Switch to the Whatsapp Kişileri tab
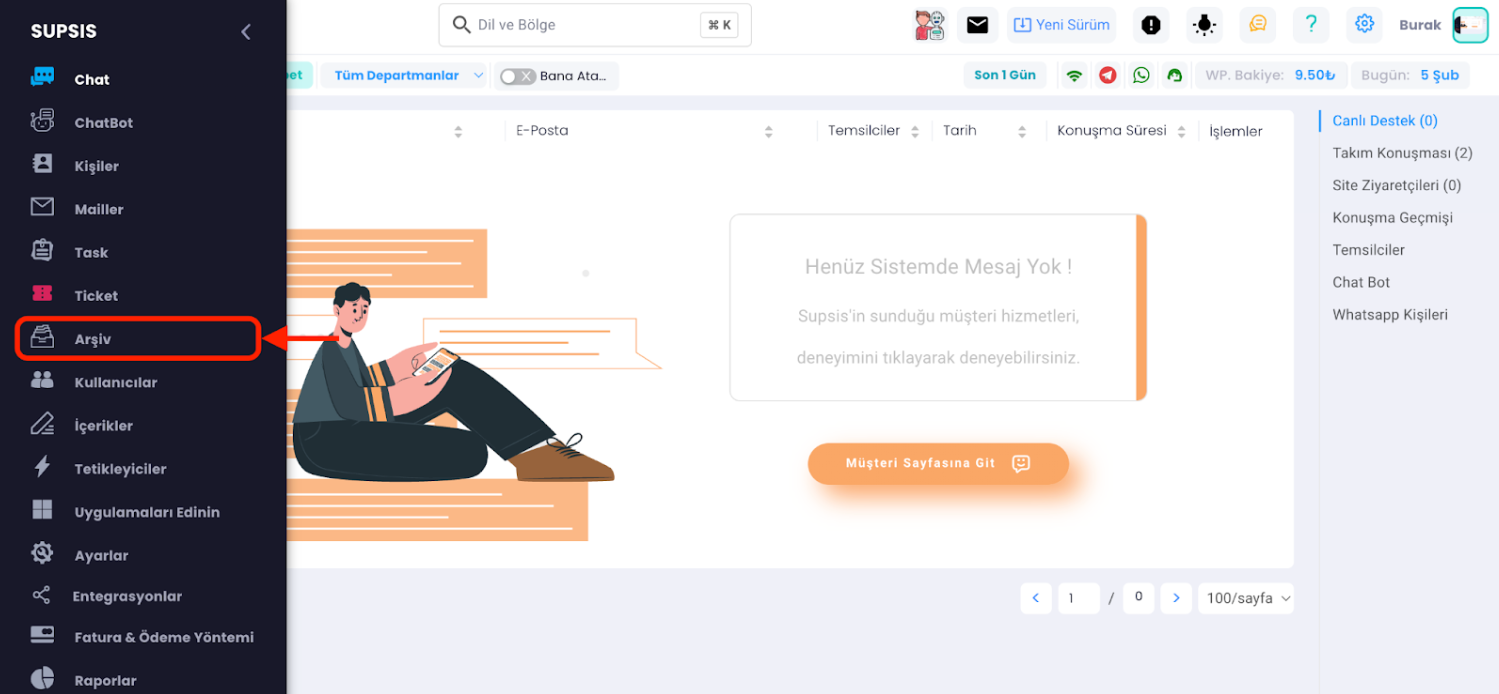1499x694 pixels. [x=1390, y=314]
